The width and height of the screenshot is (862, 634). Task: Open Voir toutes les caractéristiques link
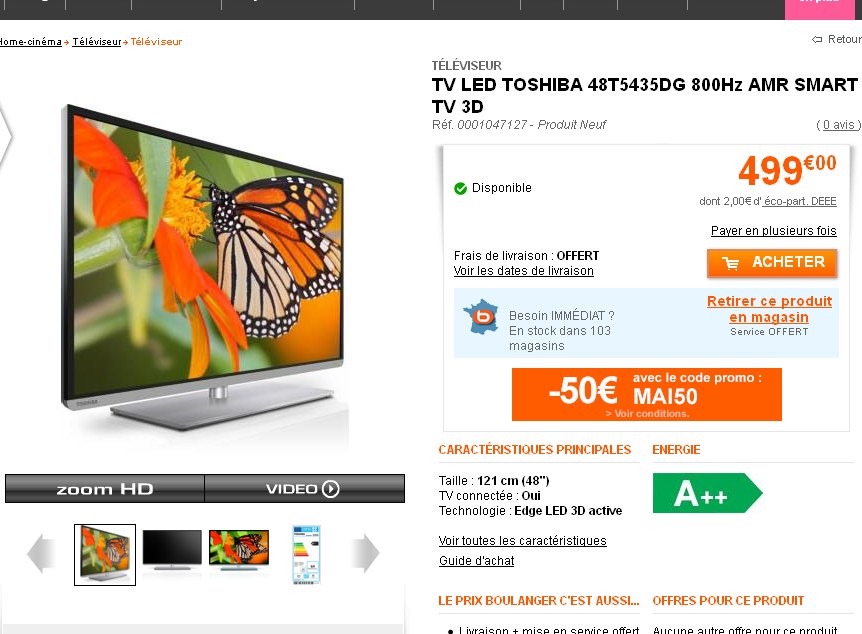tap(522, 541)
